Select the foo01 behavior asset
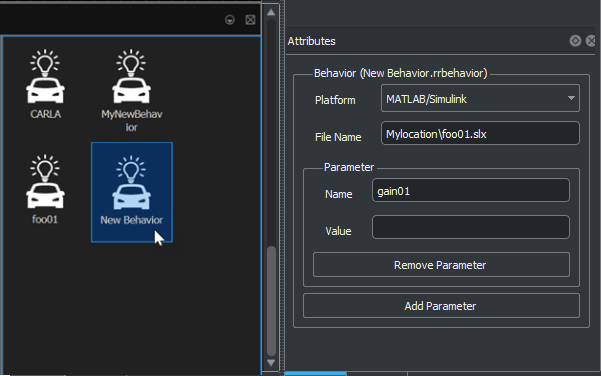 45,189
